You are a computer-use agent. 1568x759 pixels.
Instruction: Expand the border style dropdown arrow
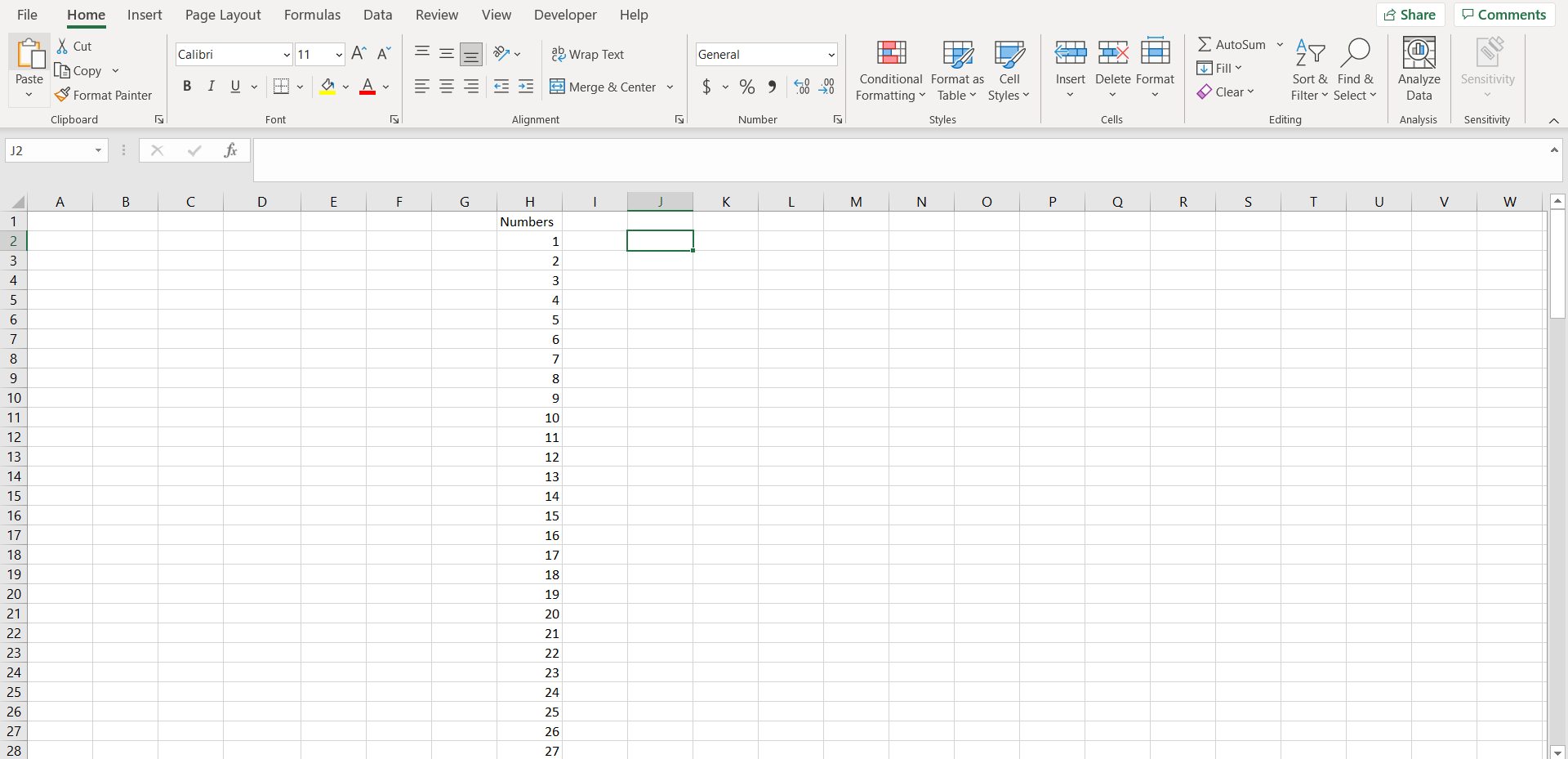tap(301, 87)
